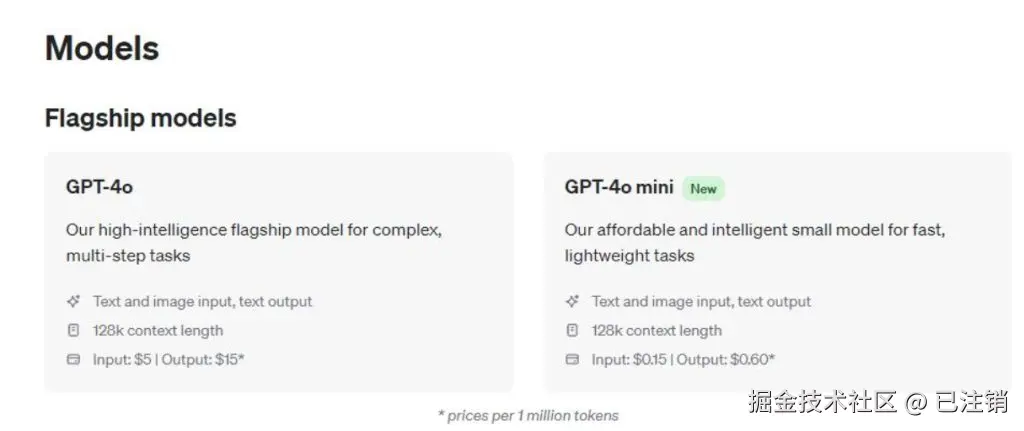Click the pricing card icon under GPT-4o mini
1024x431 pixels.
click(572, 359)
